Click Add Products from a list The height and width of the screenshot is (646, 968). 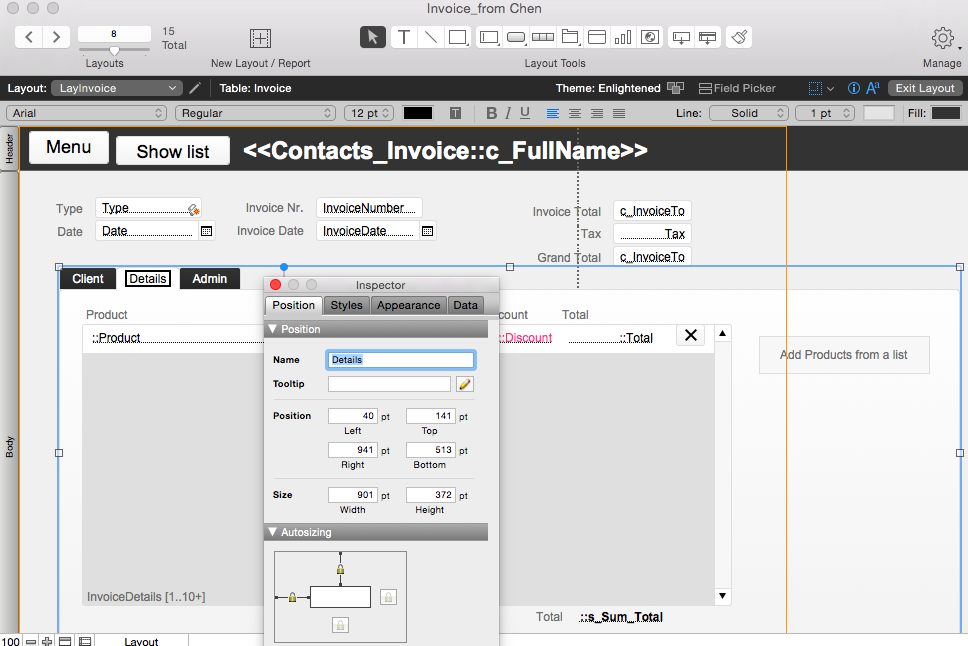[x=844, y=355]
